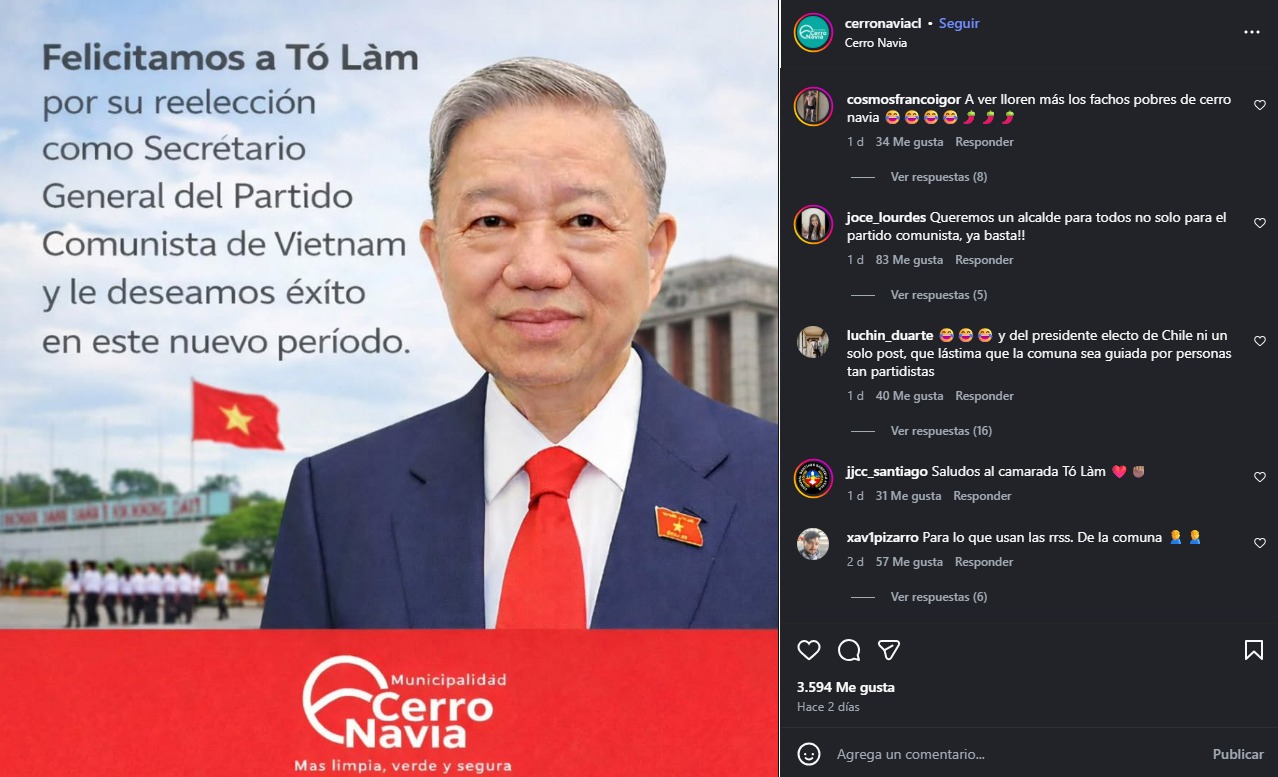1278x777 pixels.
Task: Save the post with the bookmark icon
Action: point(1253,650)
